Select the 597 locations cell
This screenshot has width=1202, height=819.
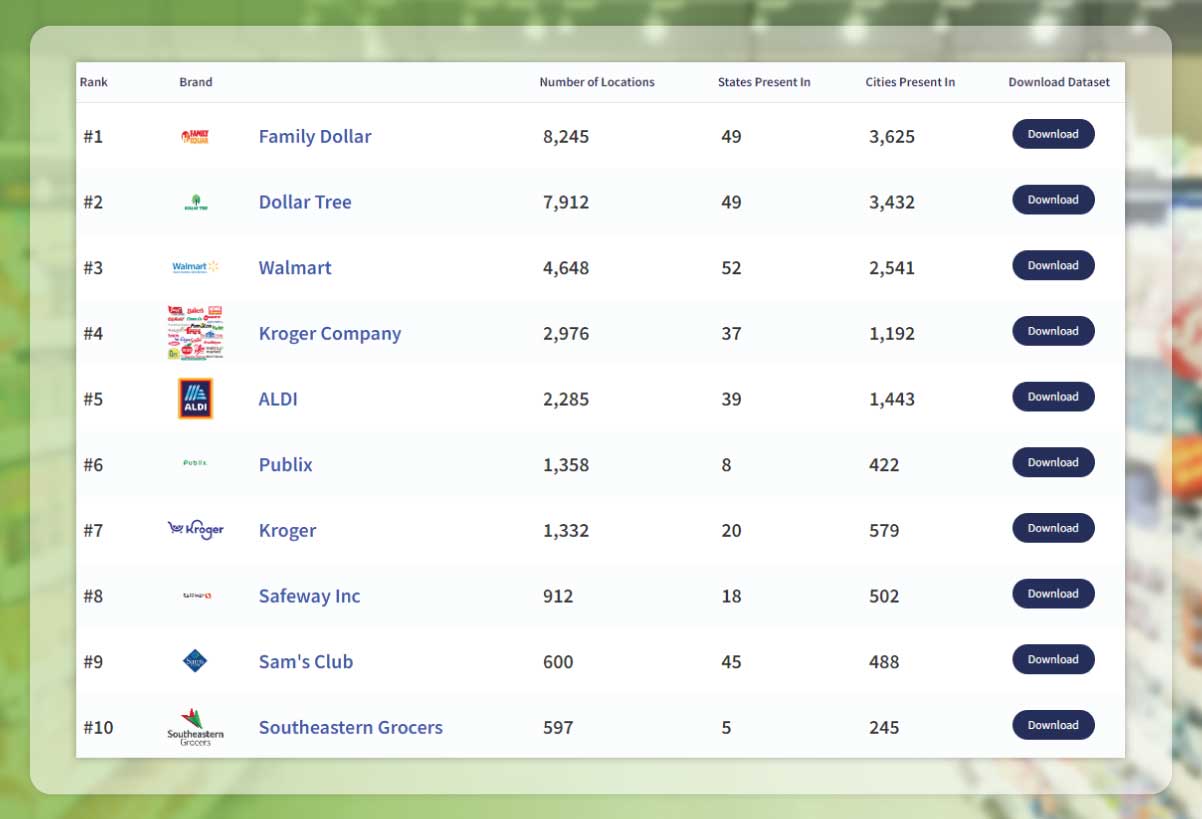[x=558, y=728]
